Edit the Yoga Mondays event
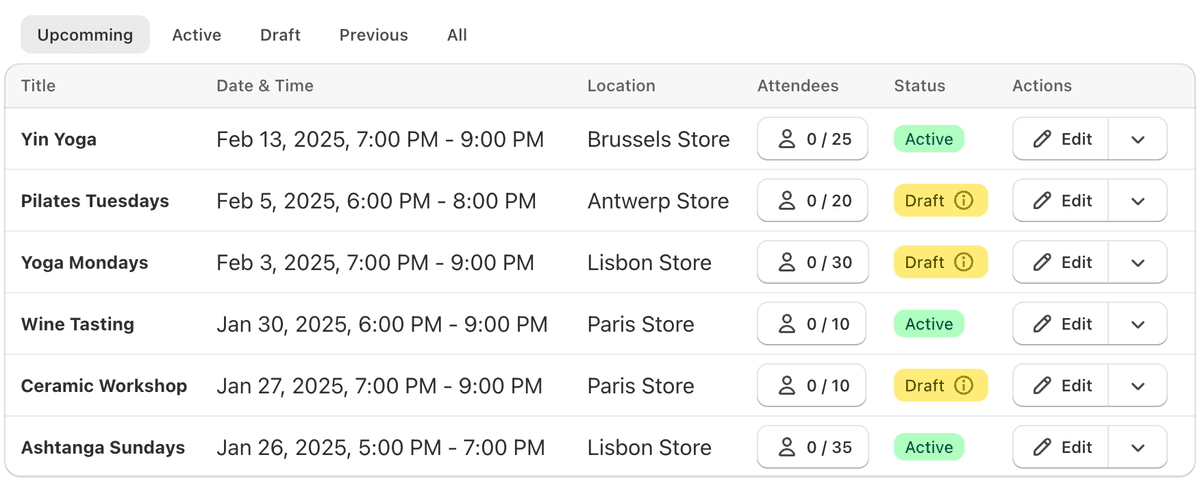Viewport: 1200px width, 484px height. pyautogui.click(x=1061, y=263)
